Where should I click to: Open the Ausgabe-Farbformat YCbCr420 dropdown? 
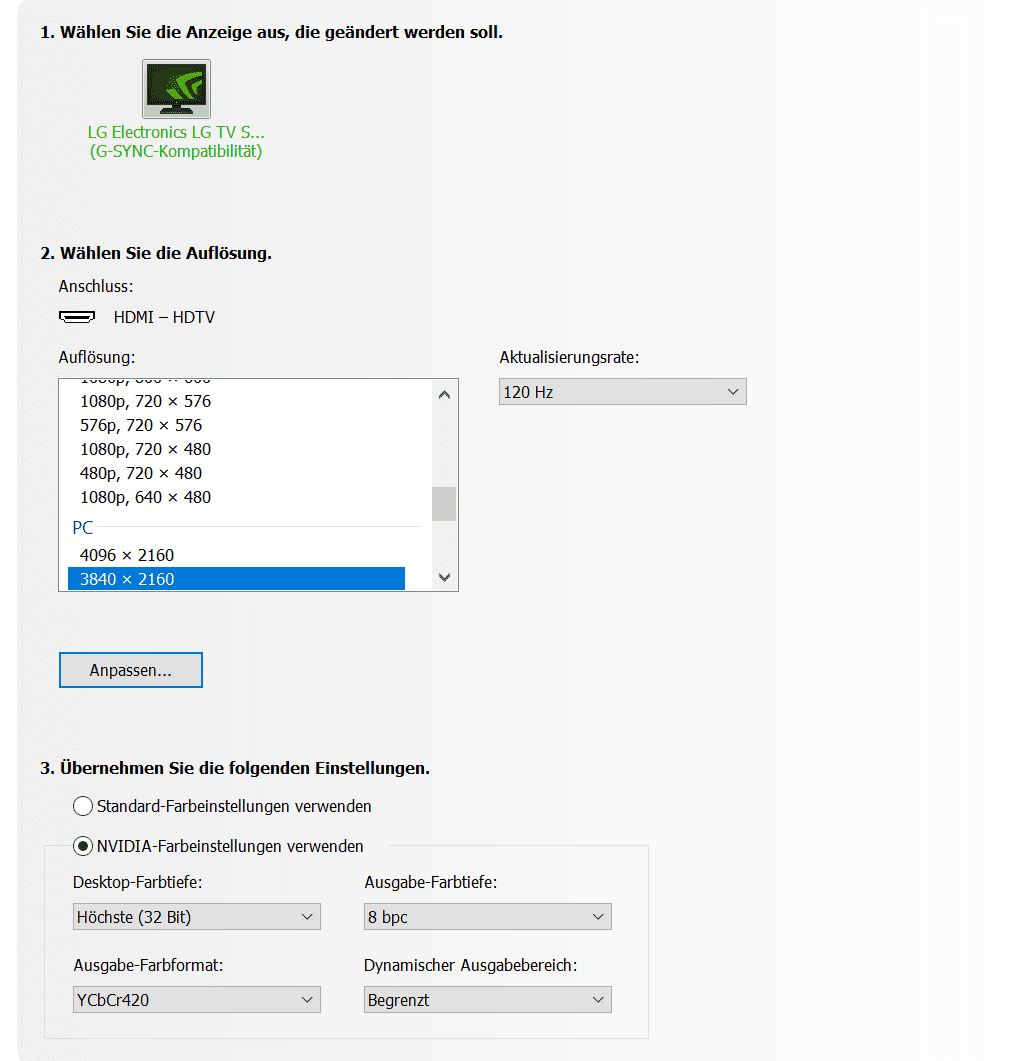(x=196, y=999)
